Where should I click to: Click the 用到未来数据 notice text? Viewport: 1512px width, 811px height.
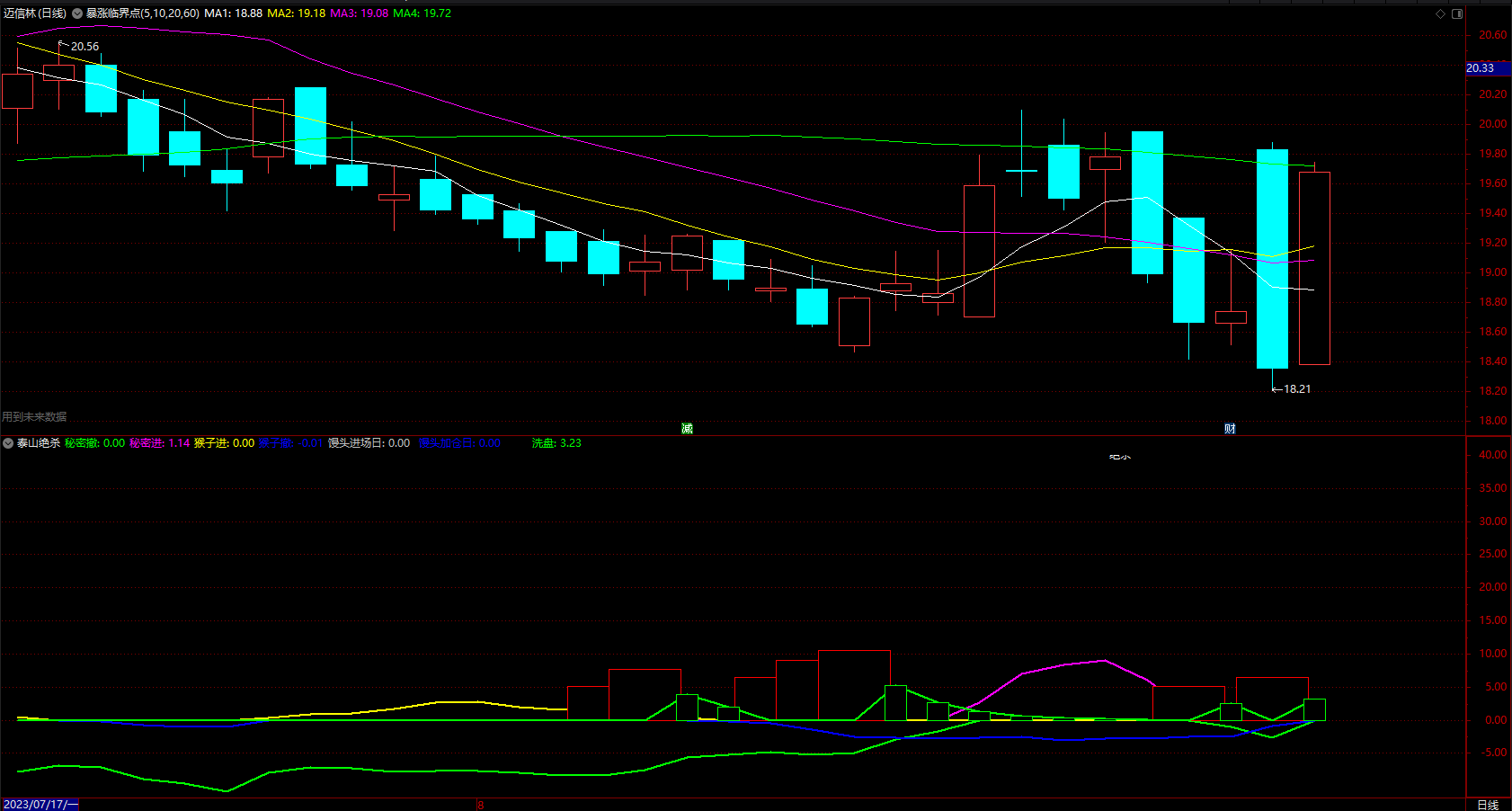[x=34, y=417]
